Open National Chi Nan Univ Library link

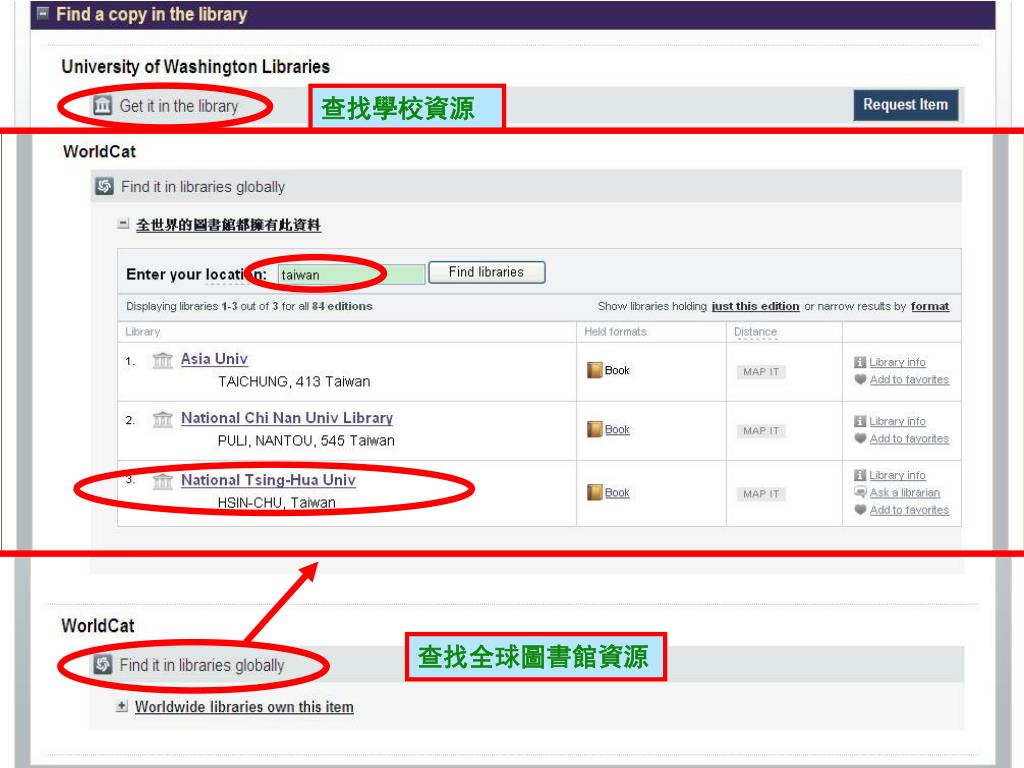point(287,418)
